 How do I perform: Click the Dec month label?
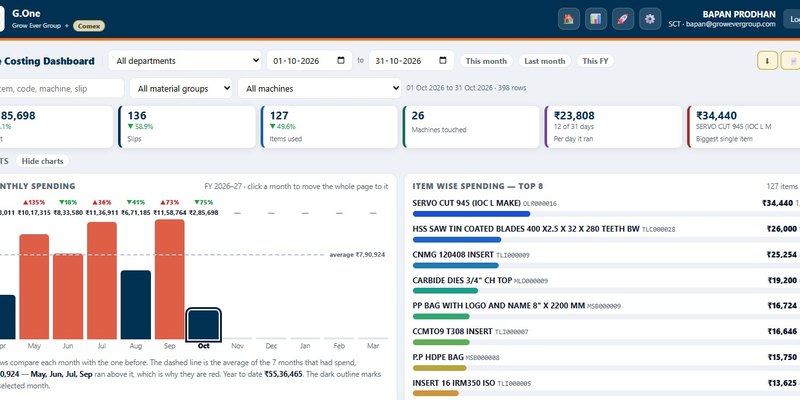click(x=271, y=346)
